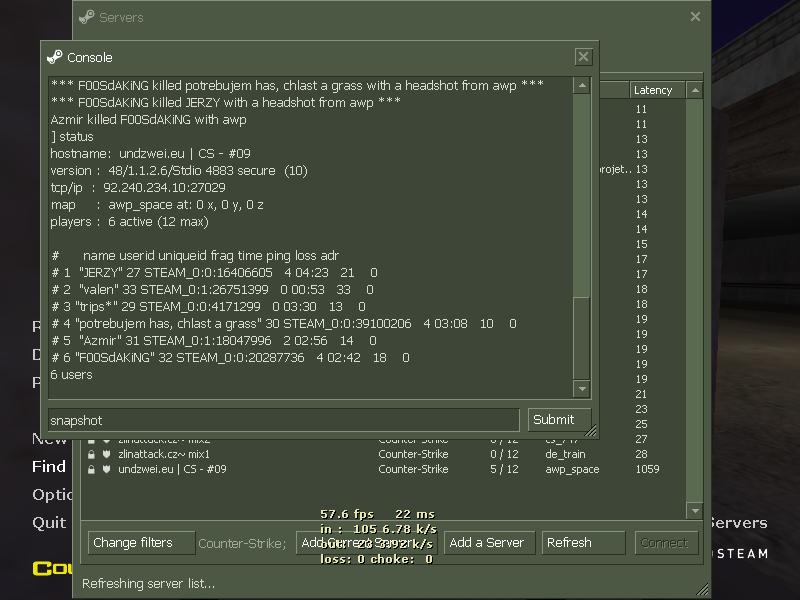This screenshot has width=800, height=600.
Task: Click the console scrollbar thumb
Action: tap(582, 337)
